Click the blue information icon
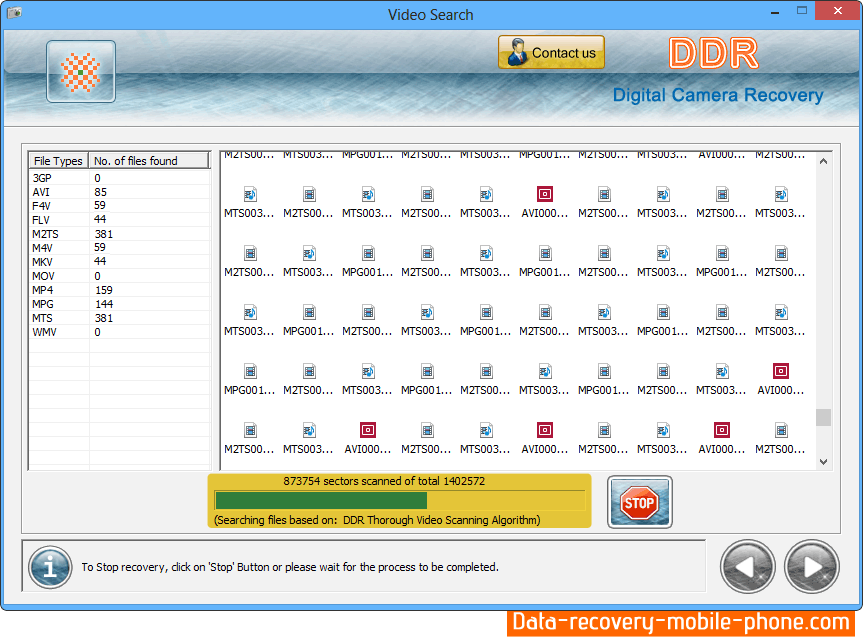The width and height of the screenshot is (863, 637). pyautogui.click(x=50, y=567)
